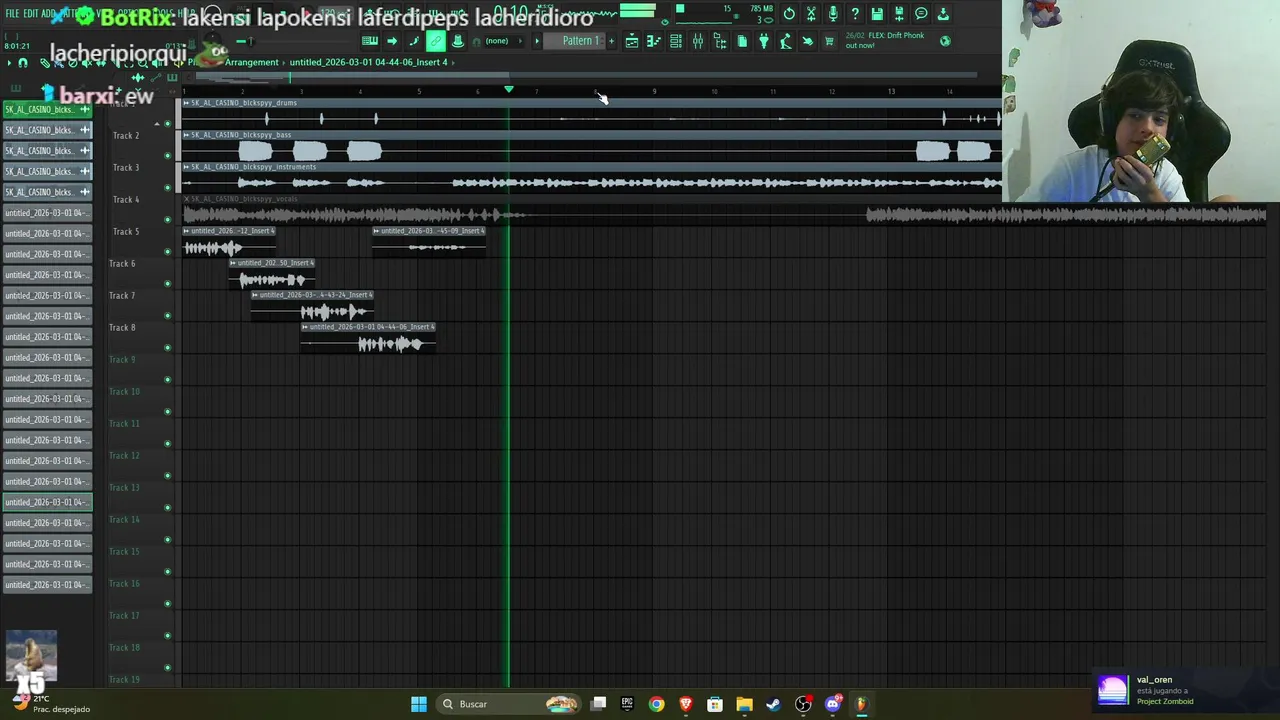Open Epic Games launcher from the taskbar
Image resolution: width=1280 pixels, height=720 pixels.
coord(627,704)
